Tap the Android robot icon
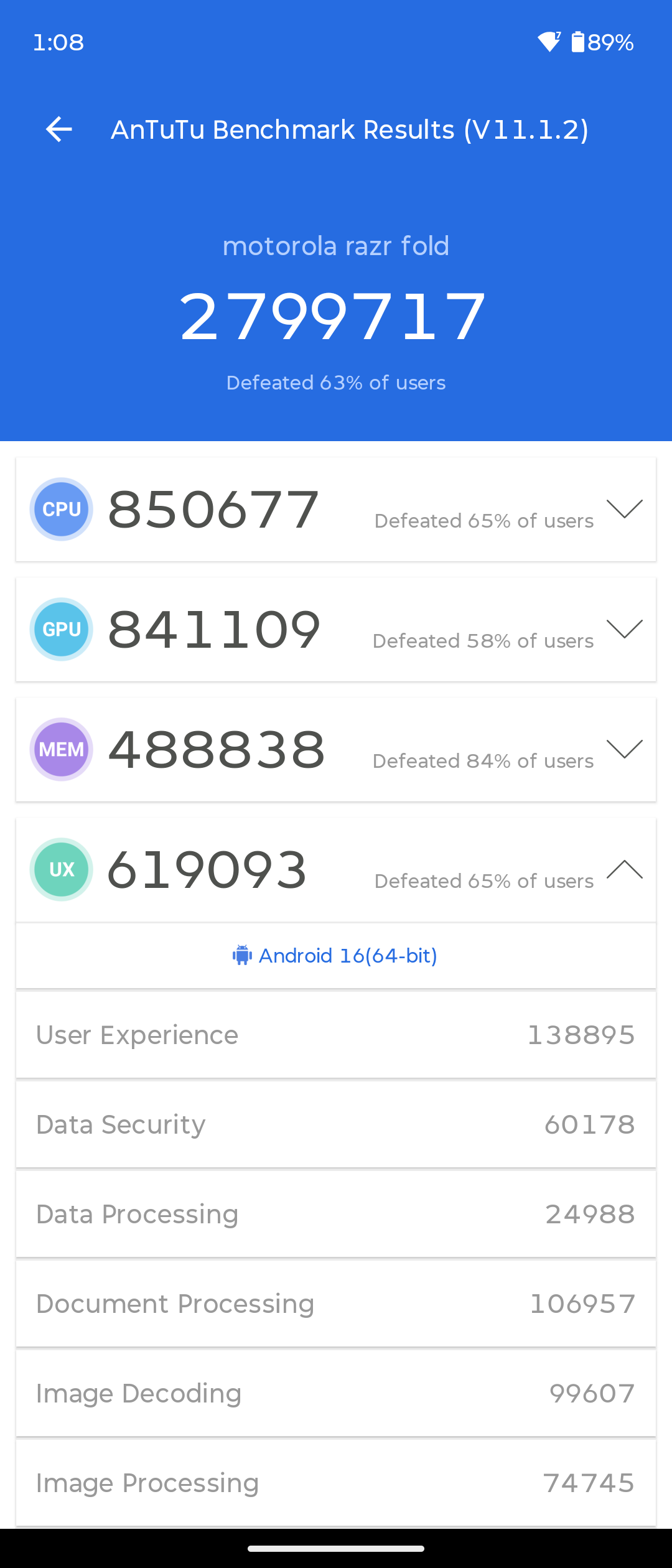Image resolution: width=672 pixels, height=1568 pixels. click(x=242, y=955)
